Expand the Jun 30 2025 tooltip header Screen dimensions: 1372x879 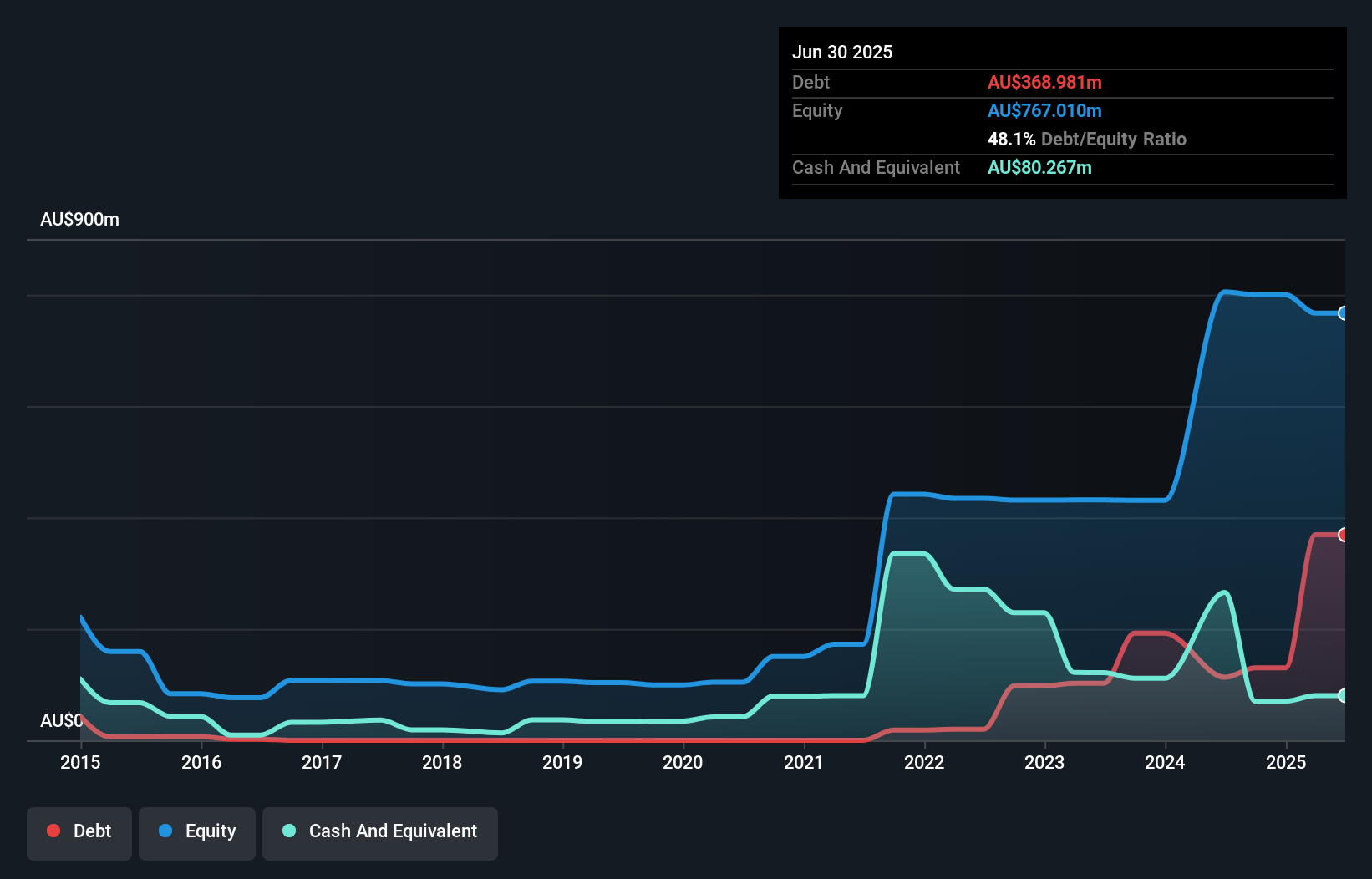842,51
